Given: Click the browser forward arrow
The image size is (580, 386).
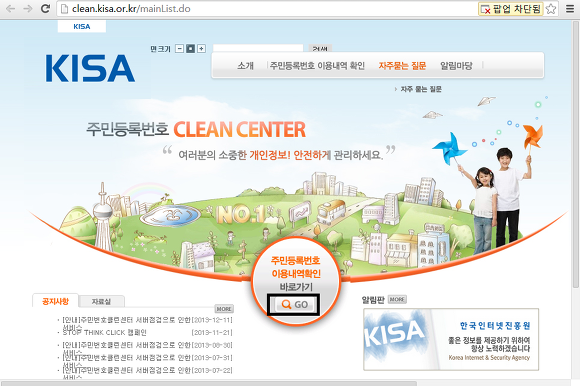Looking at the screenshot, I should pyautogui.click(x=28, y=9).
